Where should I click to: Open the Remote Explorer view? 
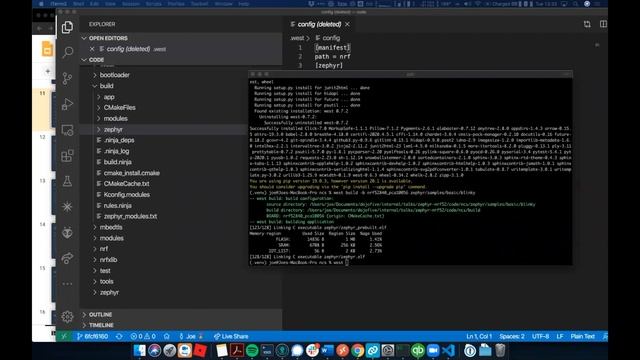click(67, 130)
